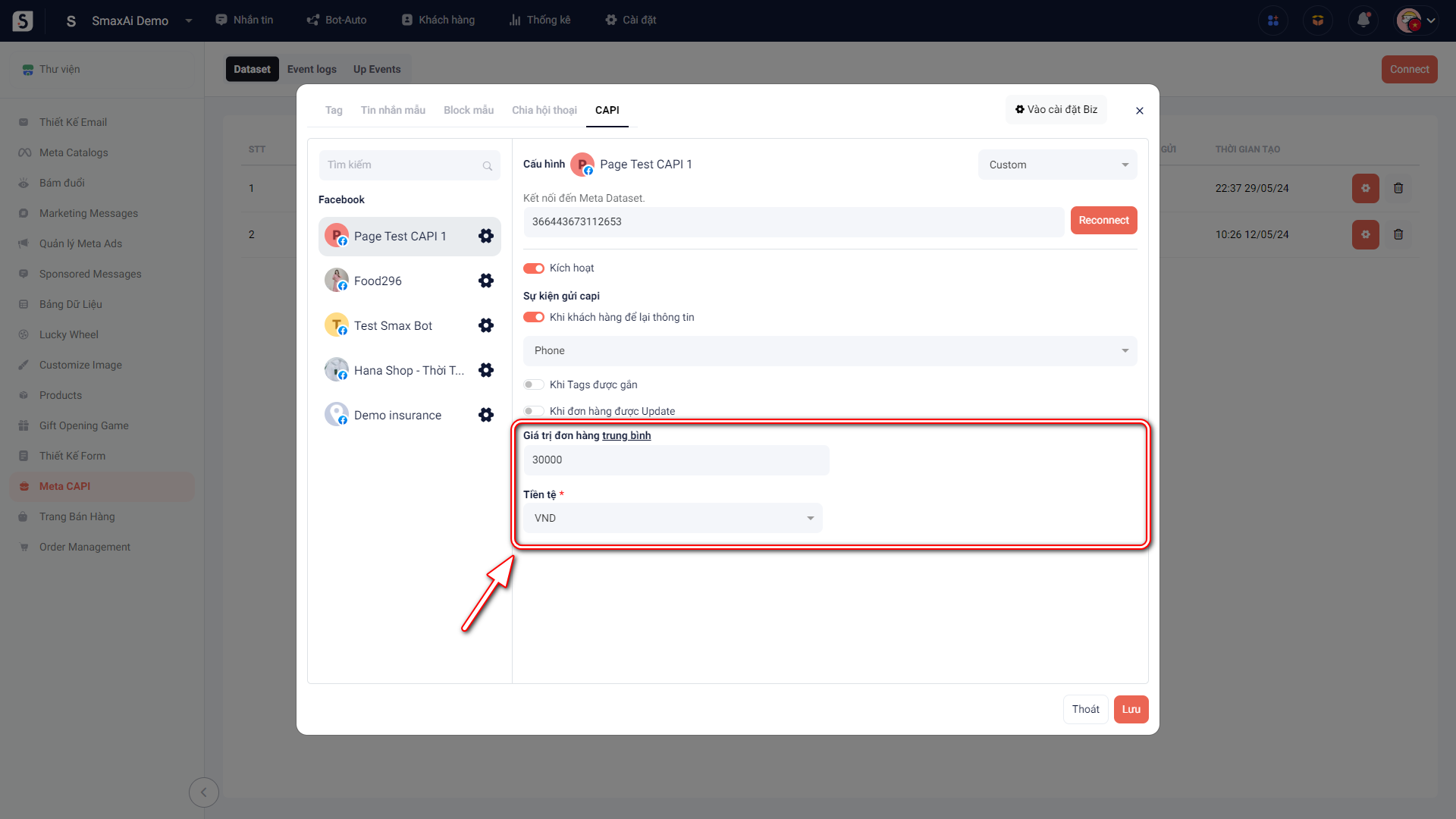Viewport: 1456px width, 819px height.
Task: Click gear icon beside Test Smax Bot
Action: 486,325
